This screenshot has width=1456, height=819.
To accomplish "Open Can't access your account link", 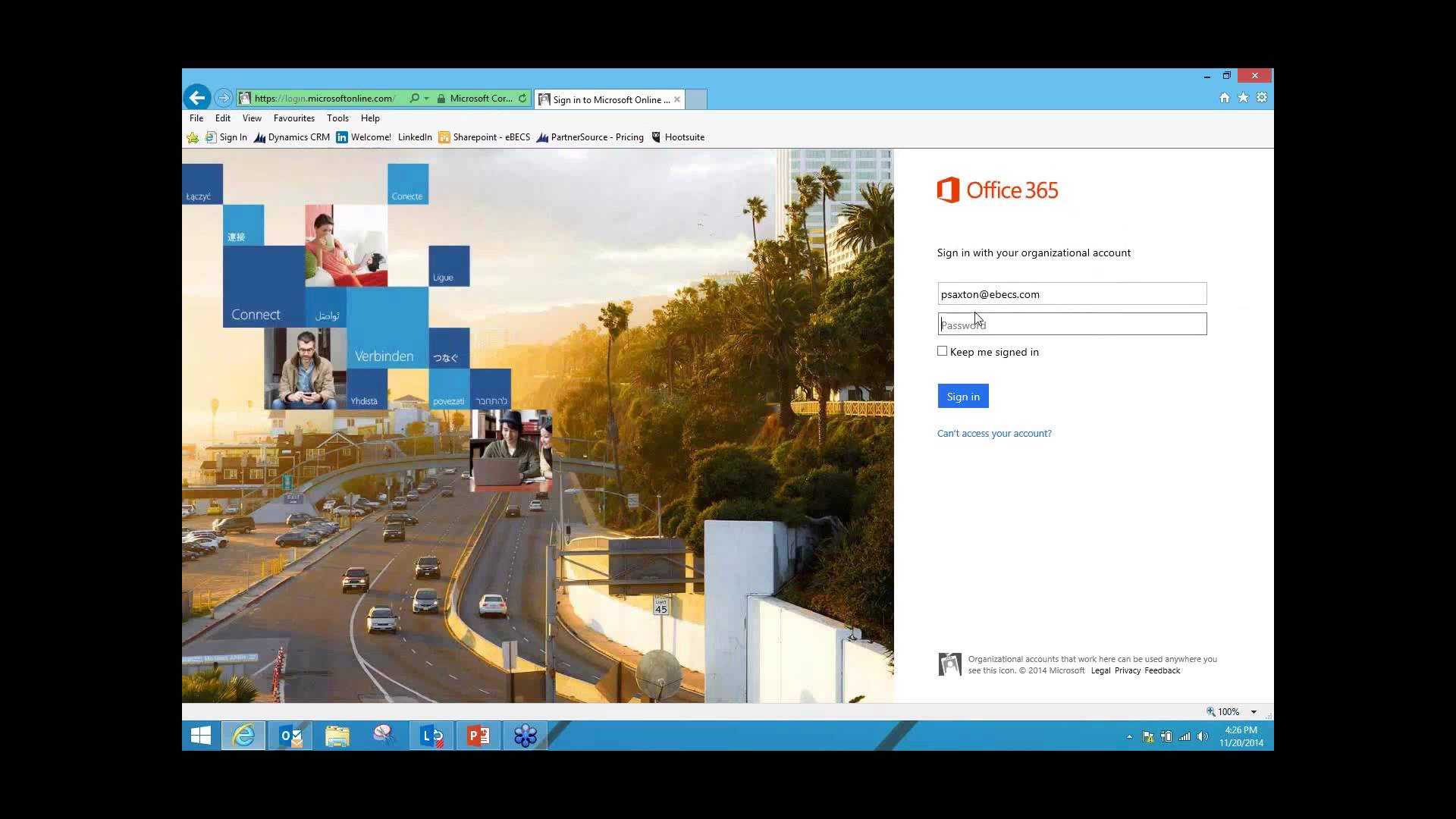I will point(994,434).
